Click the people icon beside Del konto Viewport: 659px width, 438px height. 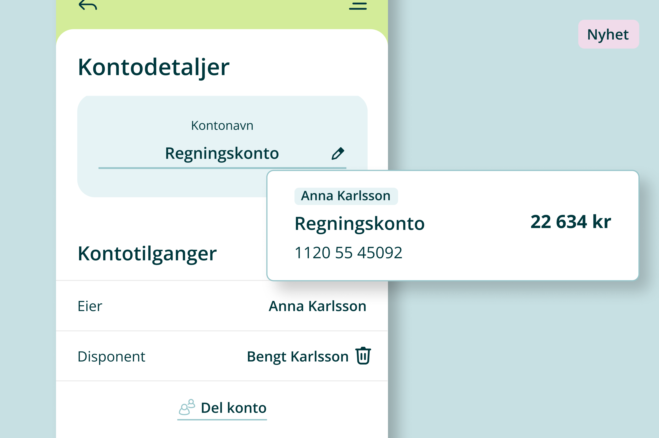(x=187, y=408)
